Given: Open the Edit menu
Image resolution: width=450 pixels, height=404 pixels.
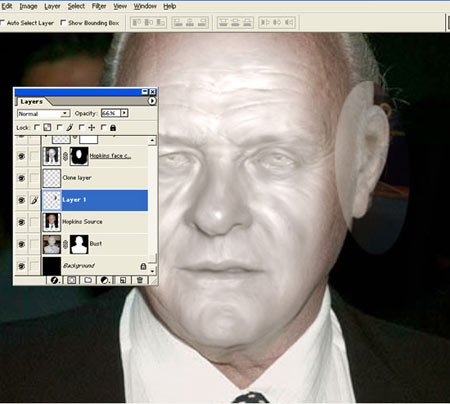Looking at the screenshot, I should click(x=7, y=6).
